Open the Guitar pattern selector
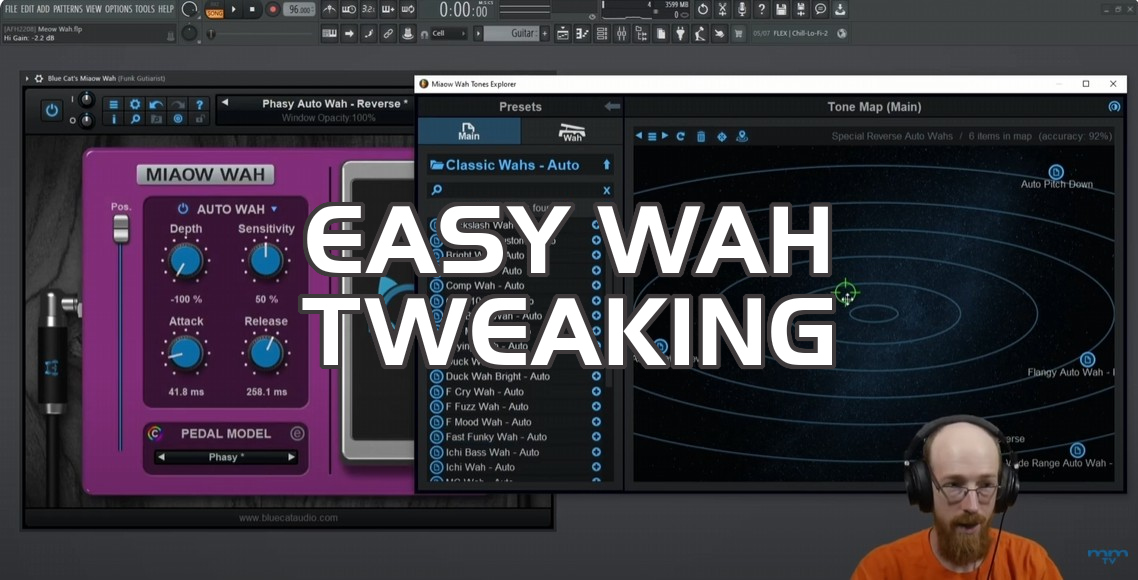This screenshot has height=580, width=1138. coord(512,33)
